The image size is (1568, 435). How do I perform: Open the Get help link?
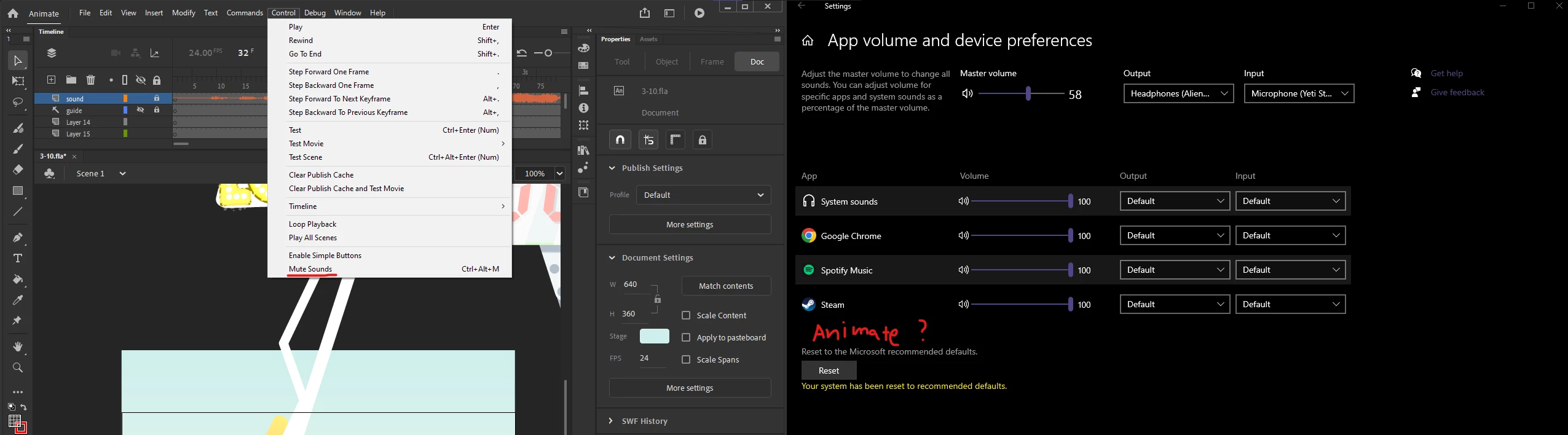click(x=1447, y=73)
